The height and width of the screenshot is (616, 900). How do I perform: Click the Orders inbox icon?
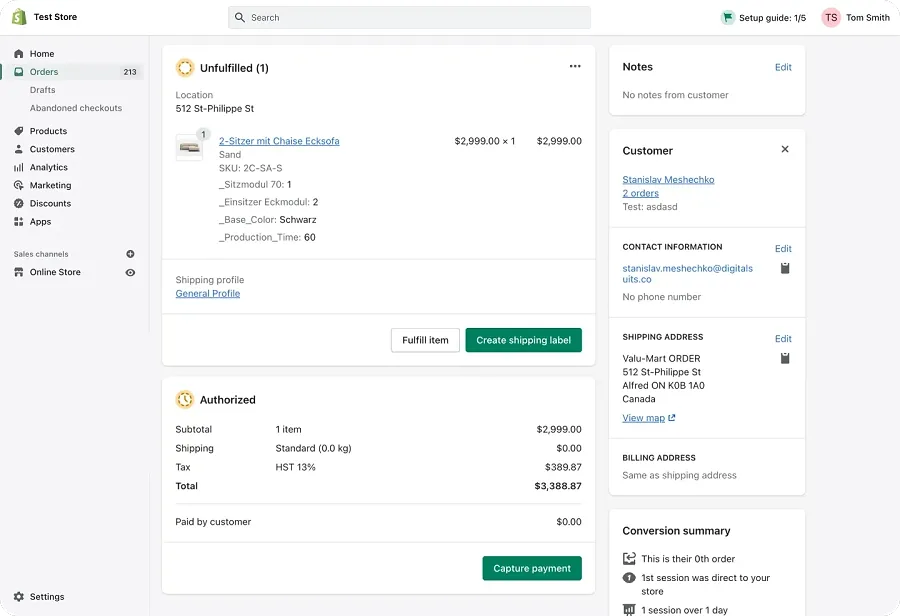(19, 72)
